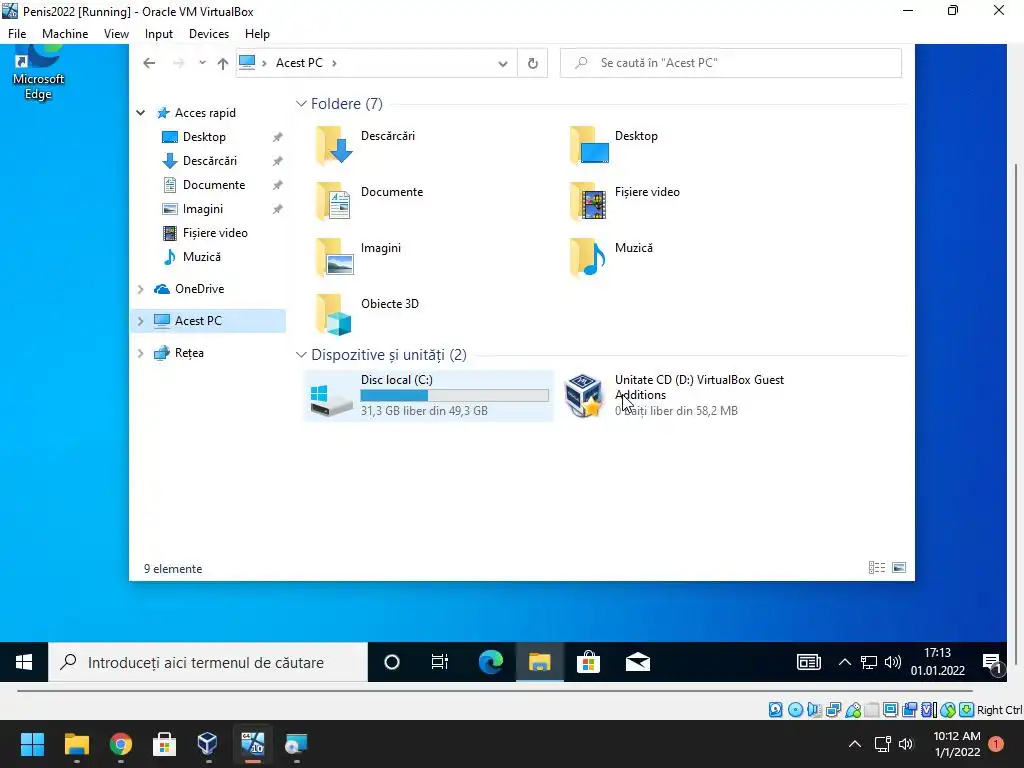1024x768 pixels.
Task: Switch to details view layout icon
Action: [876, 568]
